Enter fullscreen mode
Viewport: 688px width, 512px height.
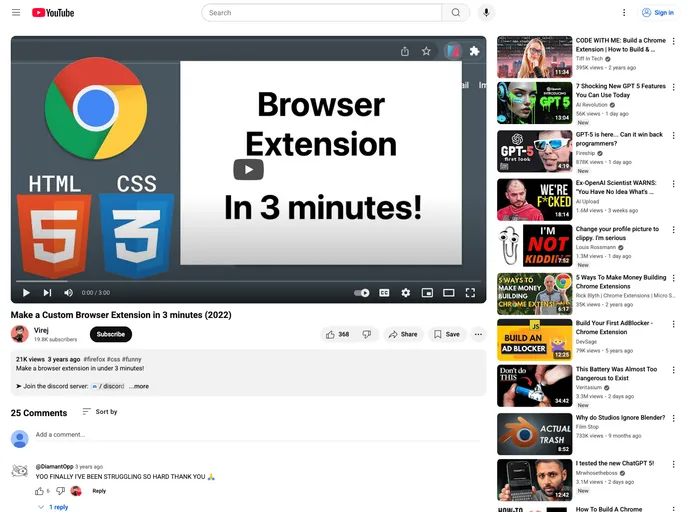470,293
